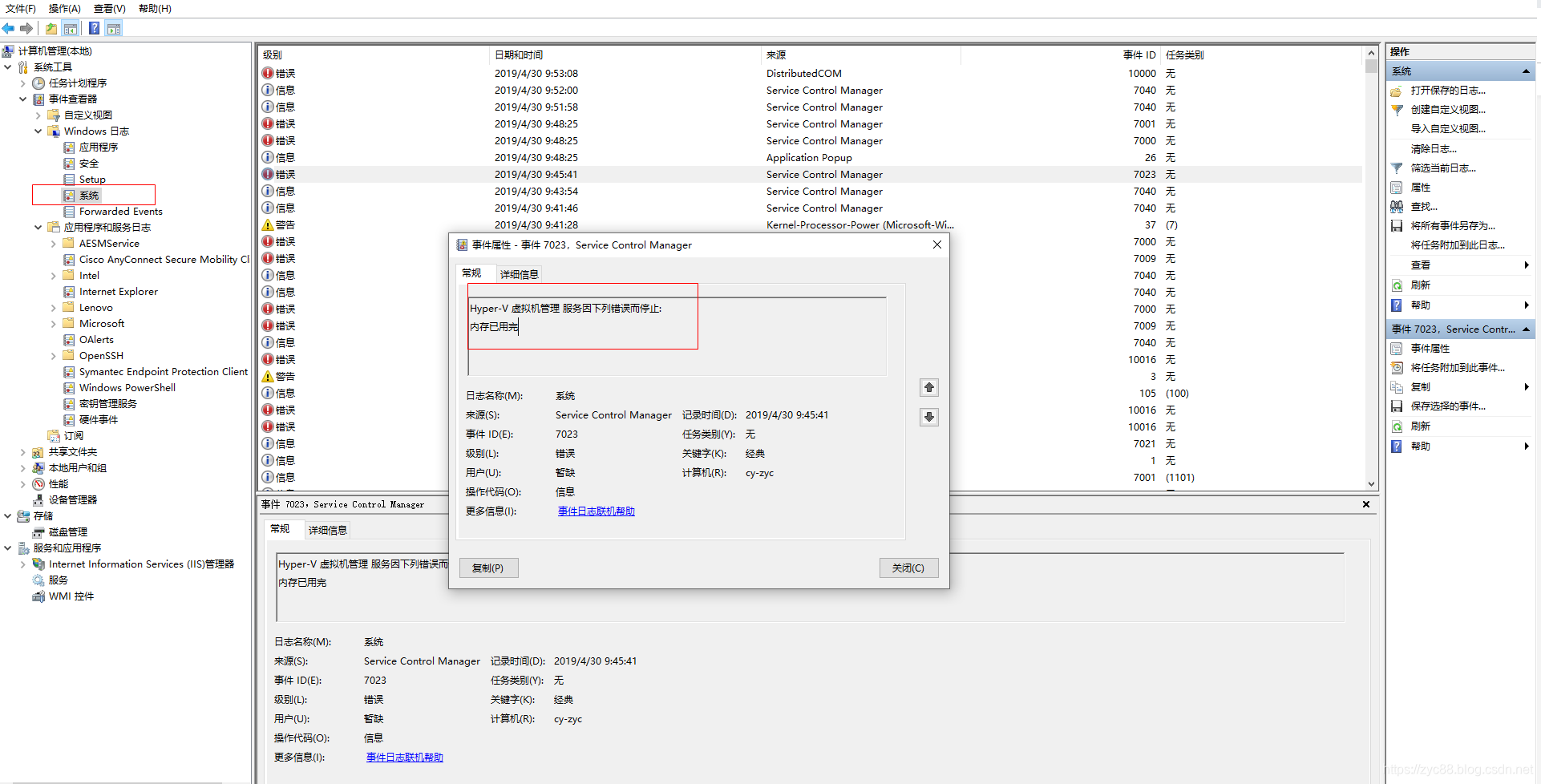This screenshot has height=784, width=1541.
Task: Open 打开保存的日志 action icon
Action: (x=1397, y=91)
